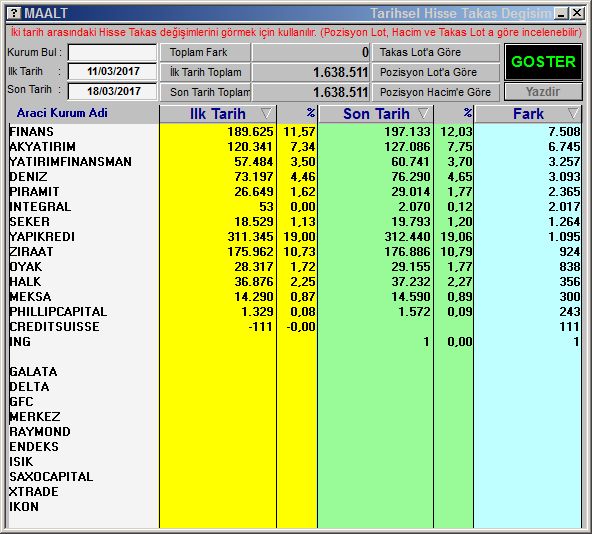
Task: Click CREDITSUISSE Ilk Tarih value -111
Action: (x=261, y=327)
